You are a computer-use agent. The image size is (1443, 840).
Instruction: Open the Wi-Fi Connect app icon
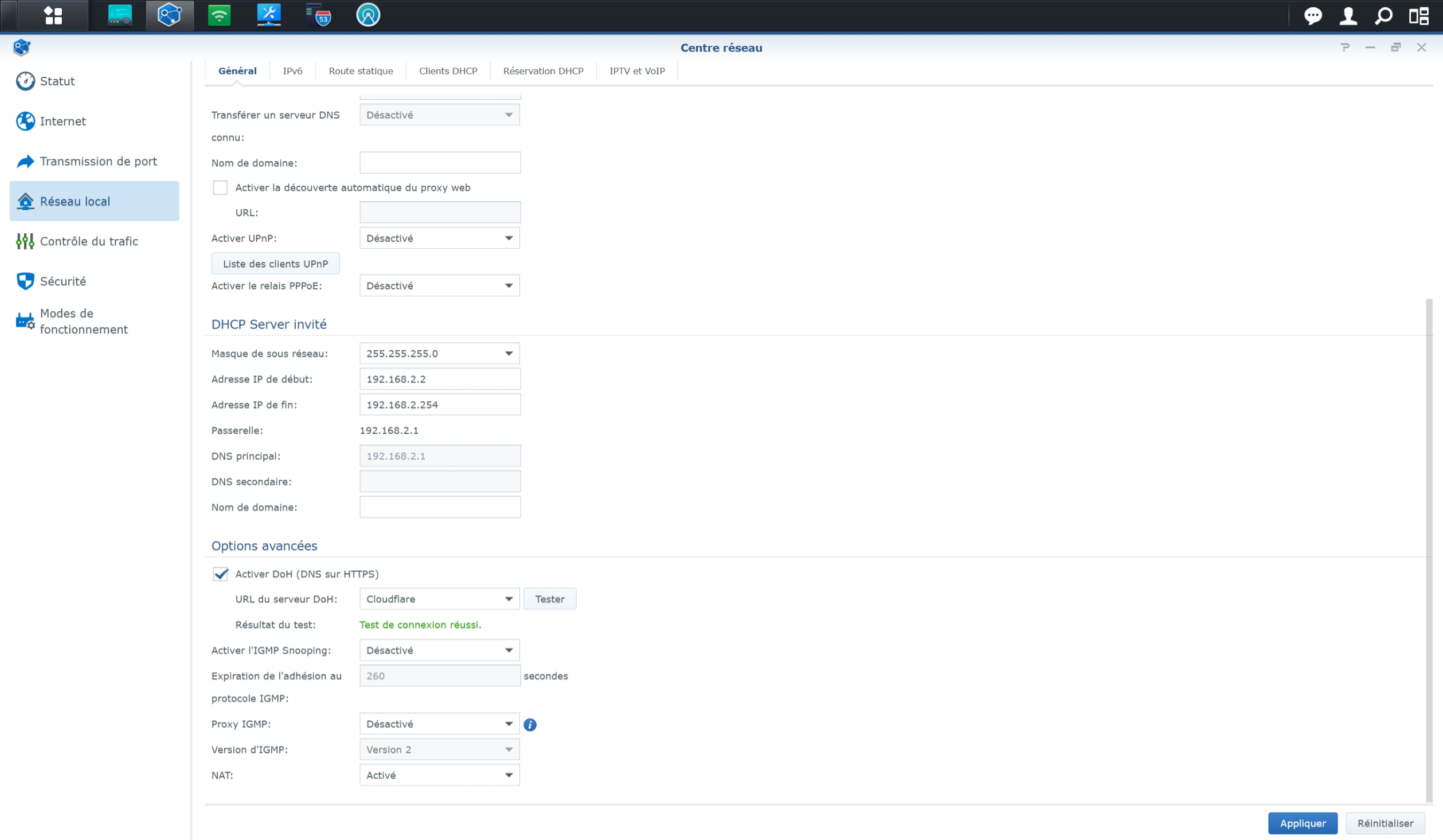pyautogui.click(x=219, y=15)
